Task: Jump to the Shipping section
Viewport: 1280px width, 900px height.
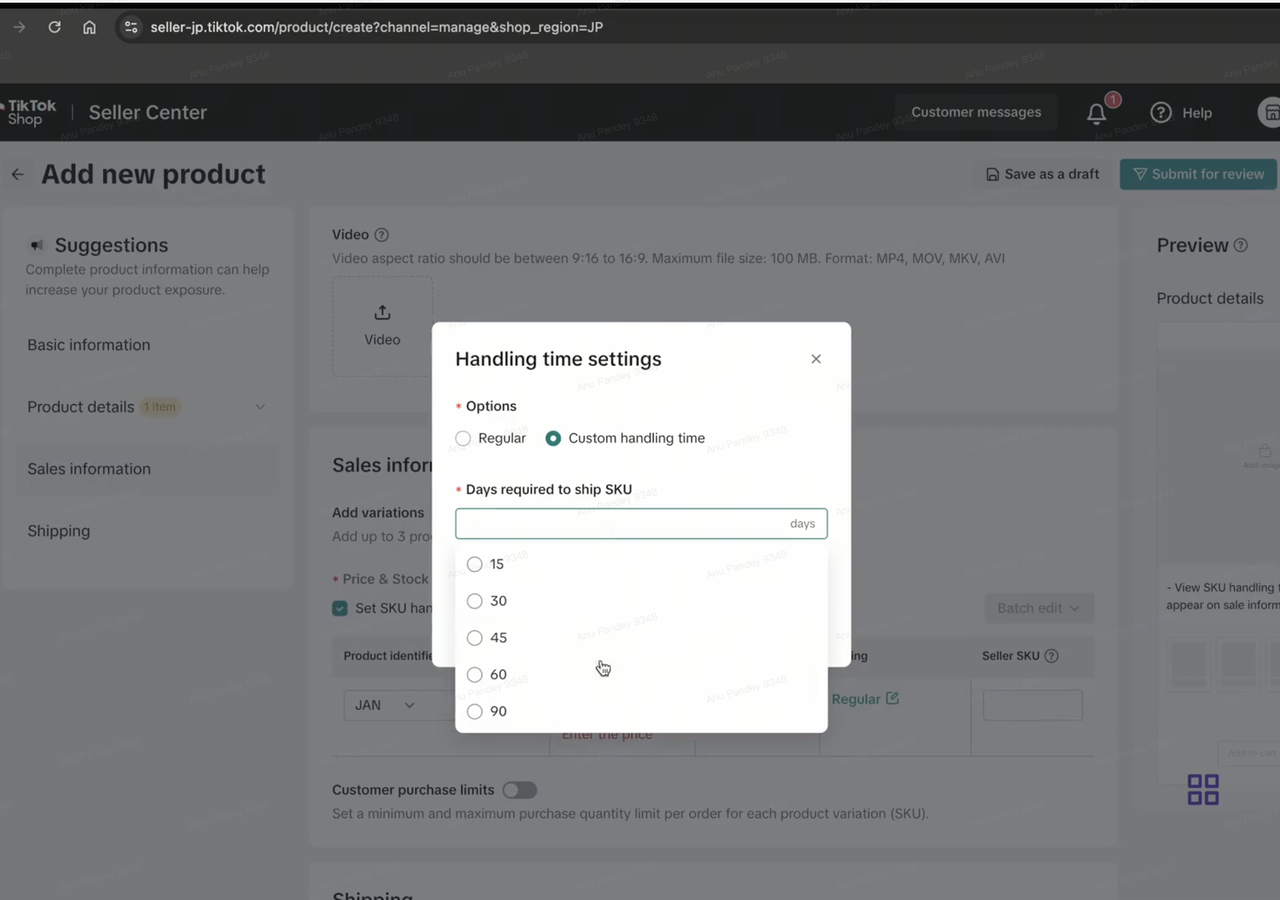Action: tap(59, 531)
